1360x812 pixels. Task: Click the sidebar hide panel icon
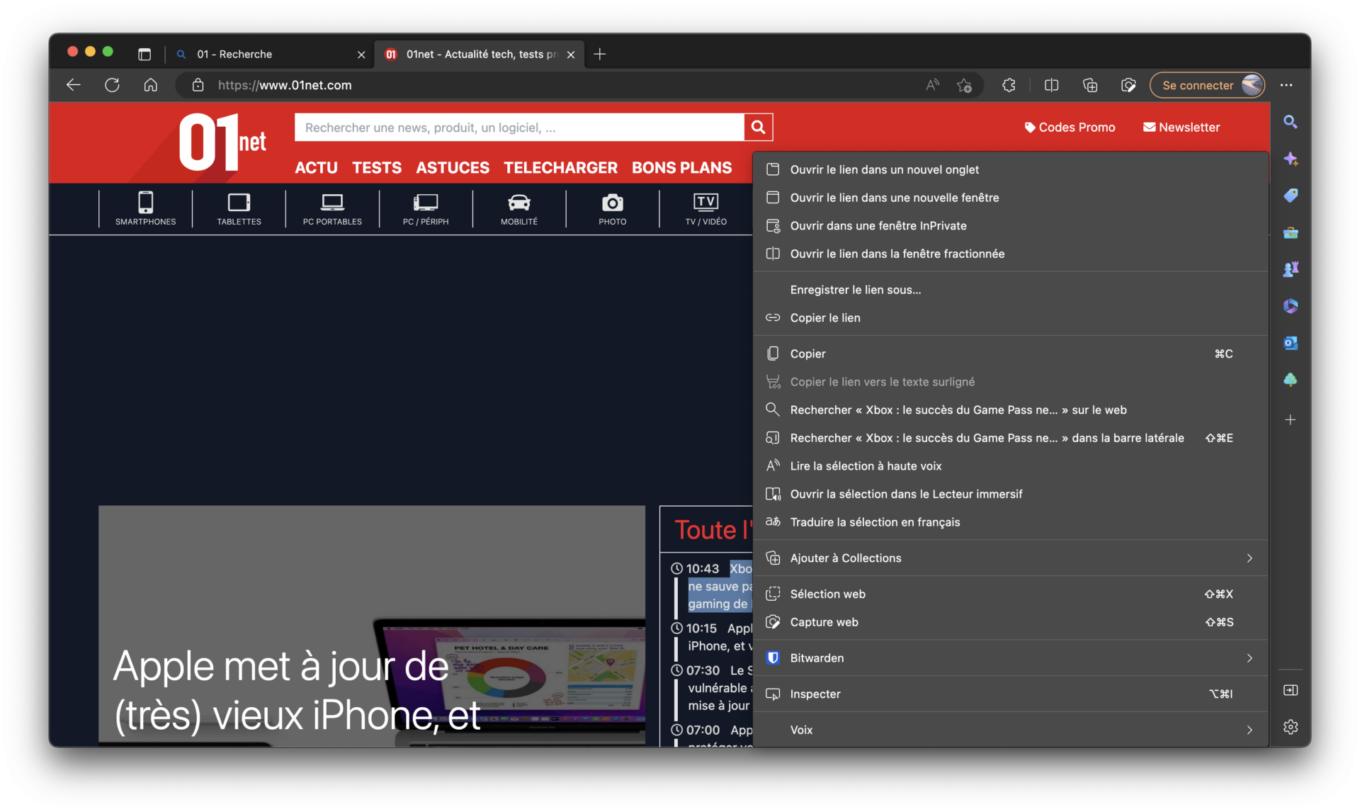coord(1290,690)
